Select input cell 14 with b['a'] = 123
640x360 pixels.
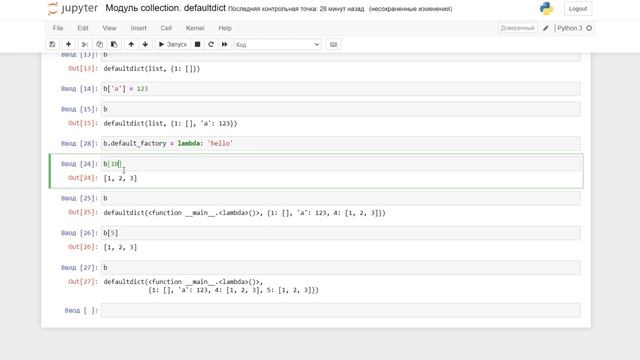tap(341, 89)
